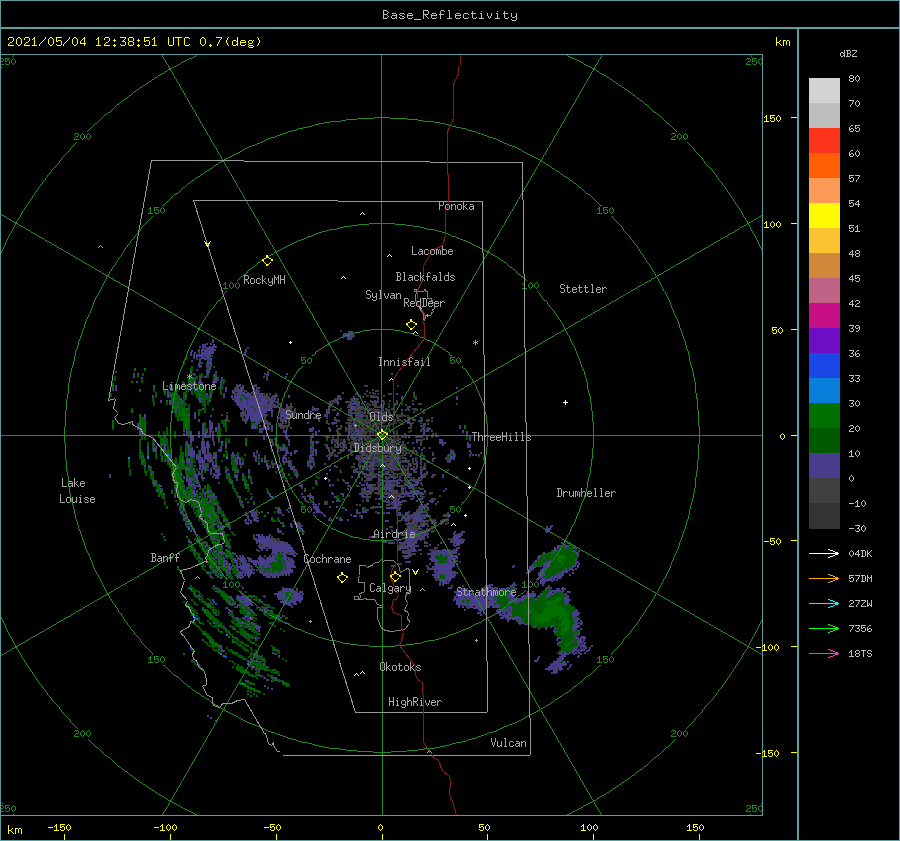The width and height of the screenshot is (900, 841).
Task: Click the Stettler city label
Action: 583,289
